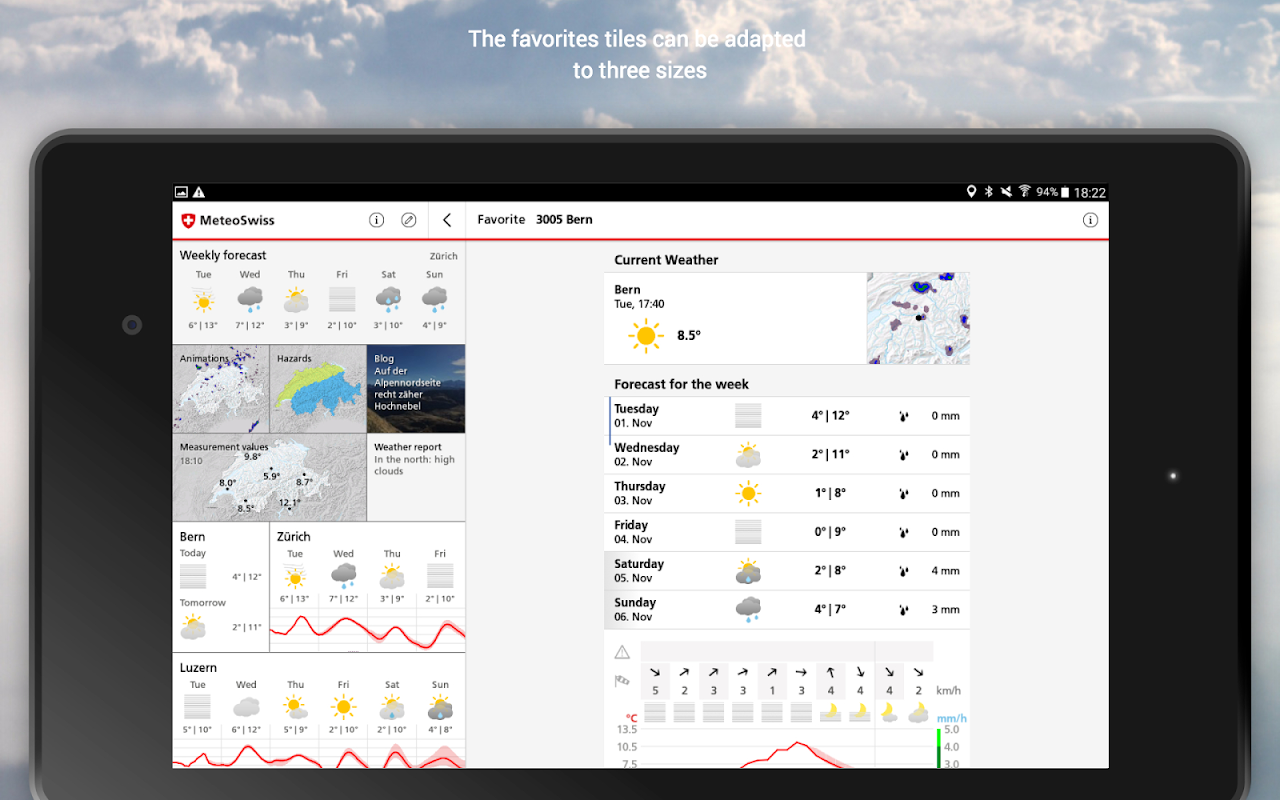Go back using the left chevron arrow

pos(447,220)
